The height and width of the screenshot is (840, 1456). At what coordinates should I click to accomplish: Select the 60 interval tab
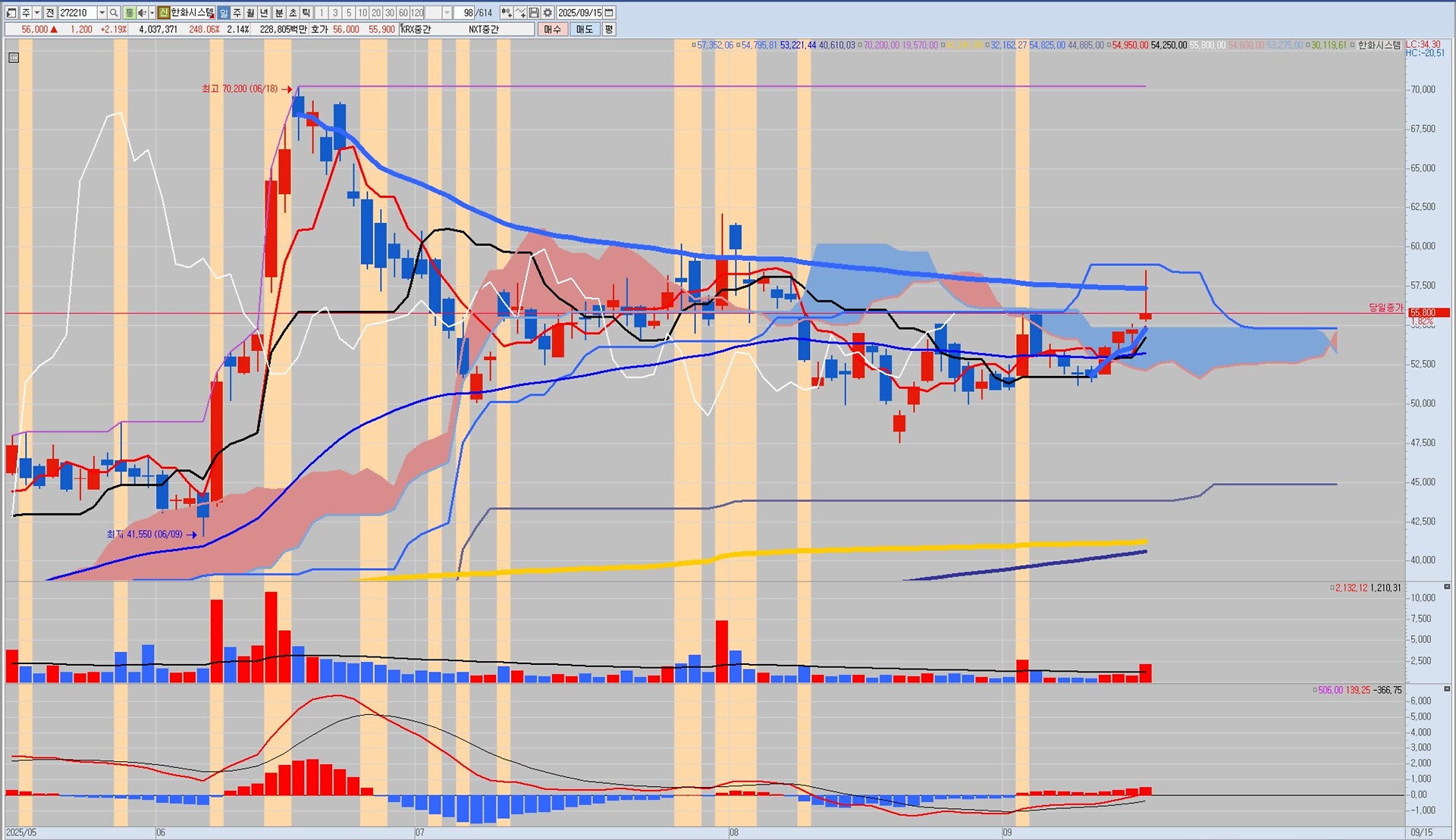click(x=403, y=13)
